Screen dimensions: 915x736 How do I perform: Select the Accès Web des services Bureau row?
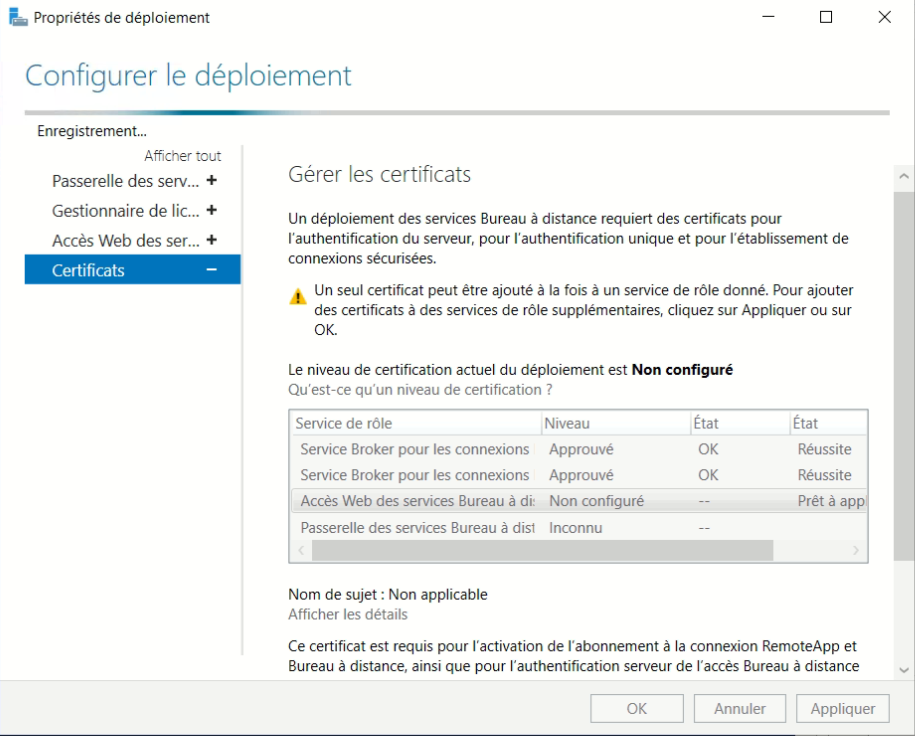point(416,501)
